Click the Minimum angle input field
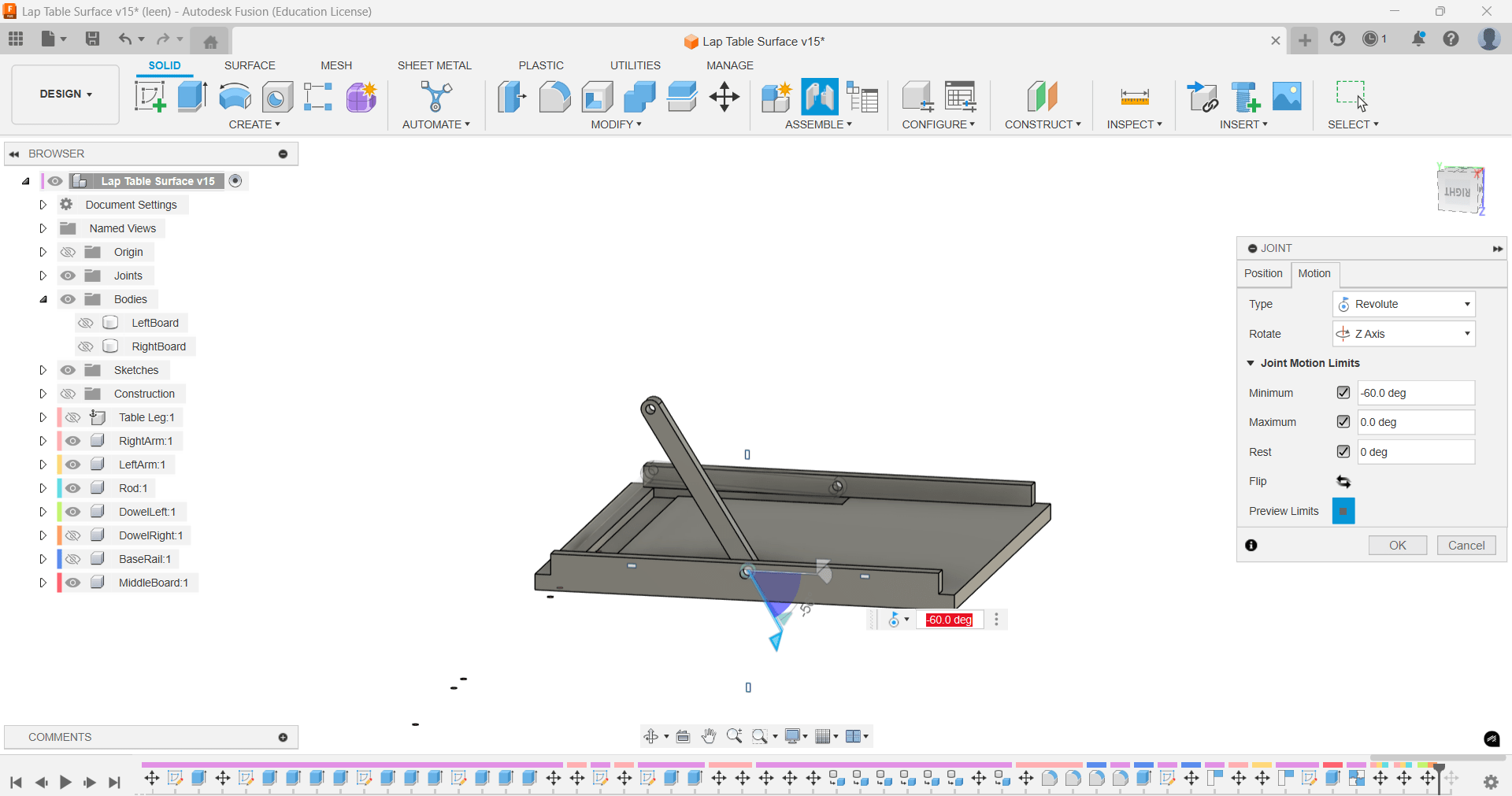 point(1416,392)
